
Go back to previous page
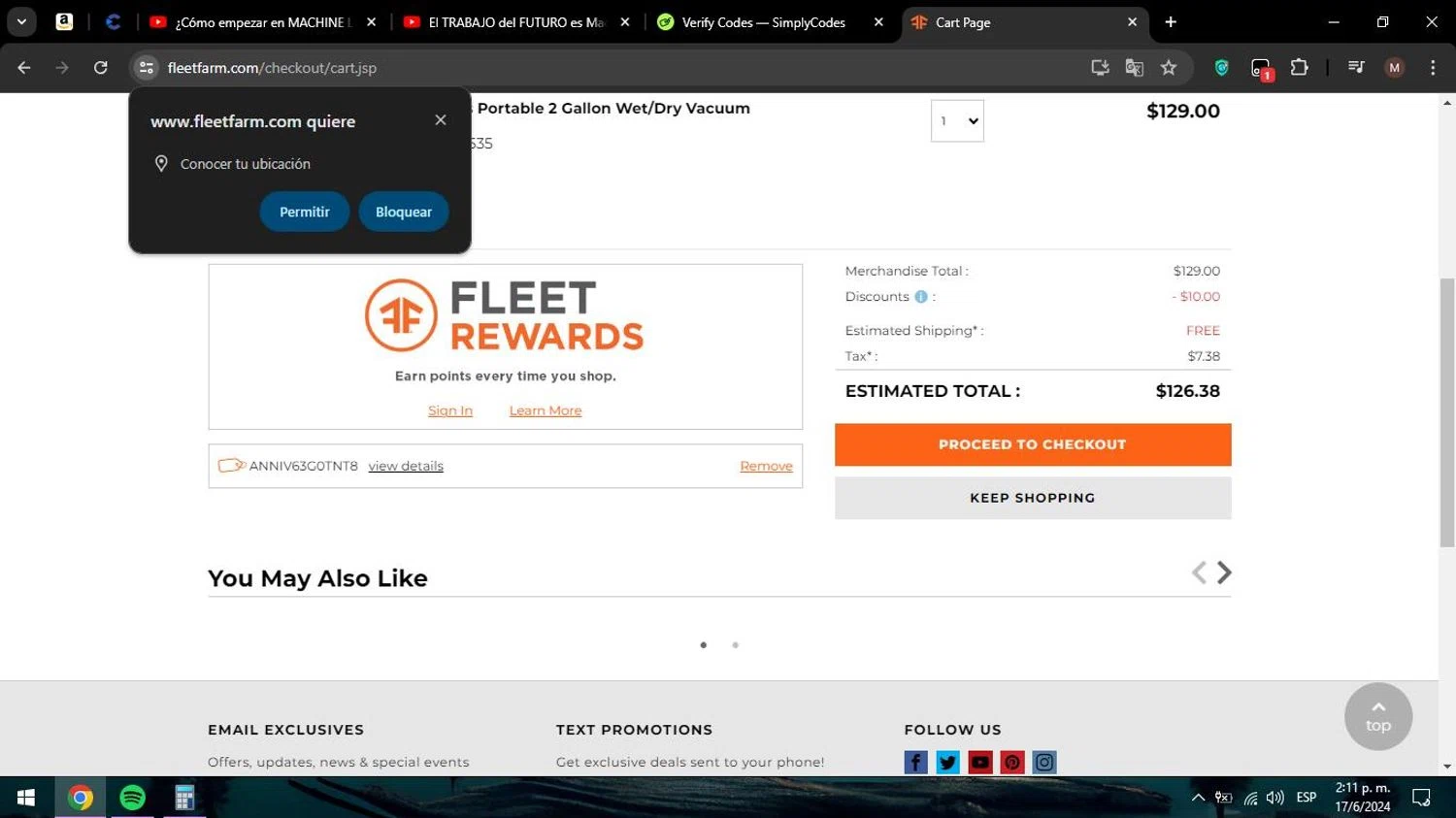pyautogui.click(x=24, y=67)
